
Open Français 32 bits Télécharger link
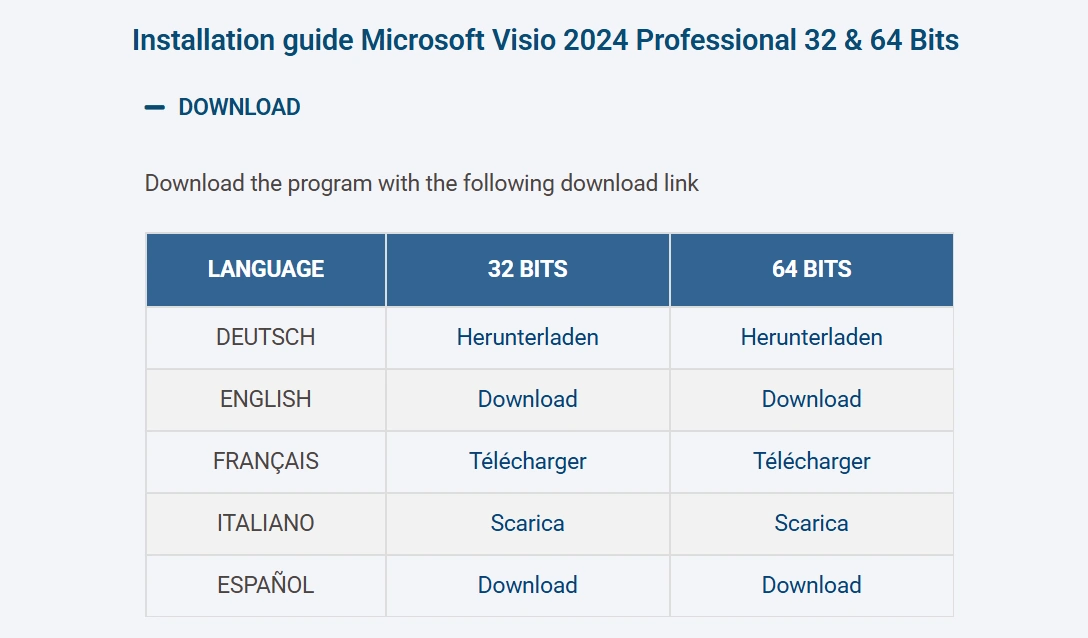pos(527,461)
